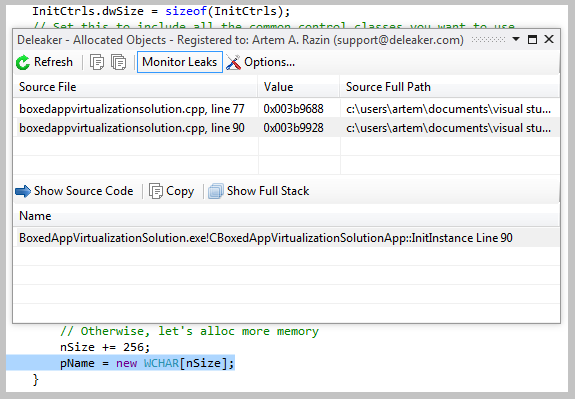The image size is (575, 399).
Task: Select the row with line 90 allocation
Action: pos(286,128)
